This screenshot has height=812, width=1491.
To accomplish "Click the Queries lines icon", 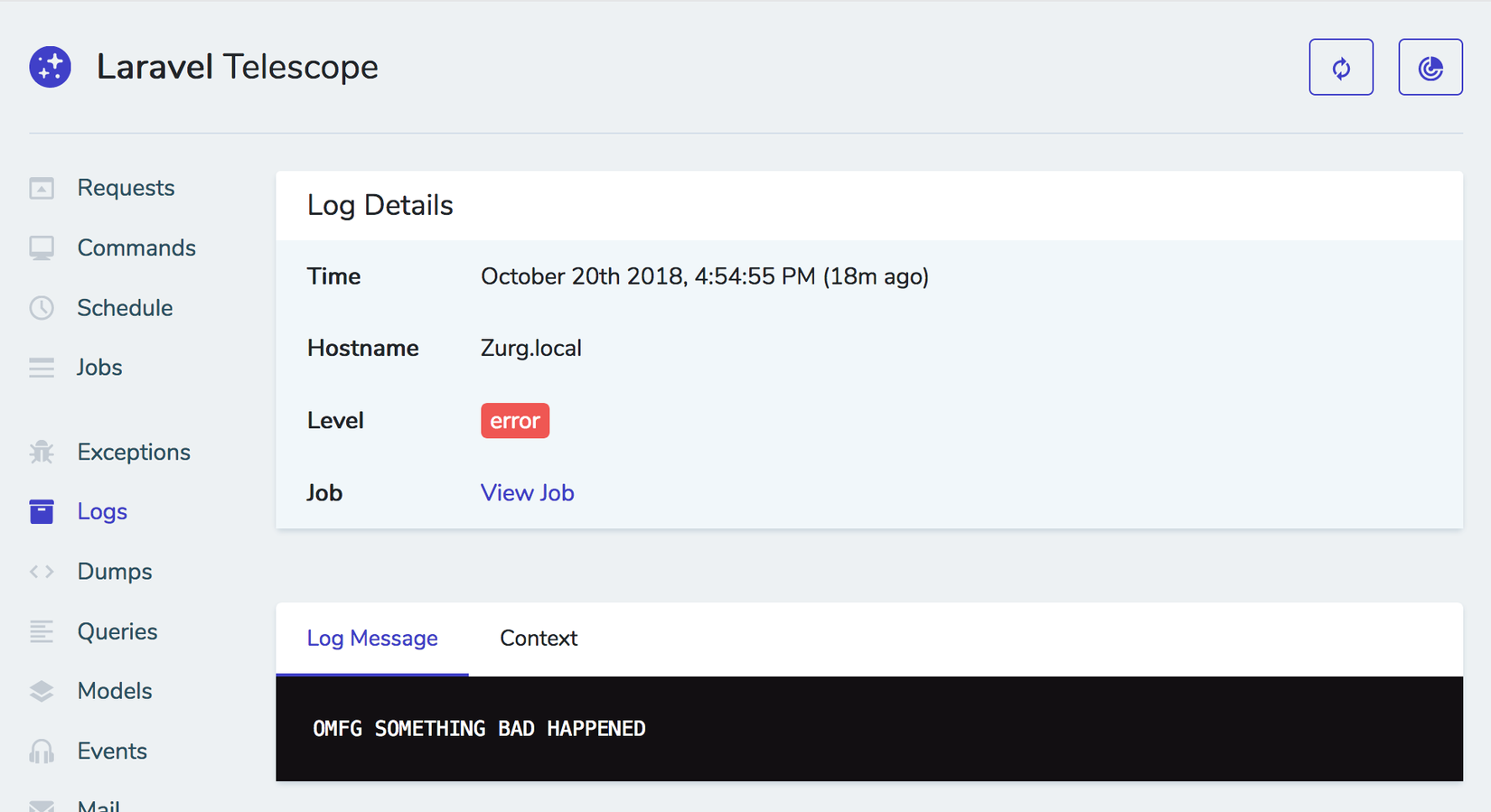I will (42, 631).
